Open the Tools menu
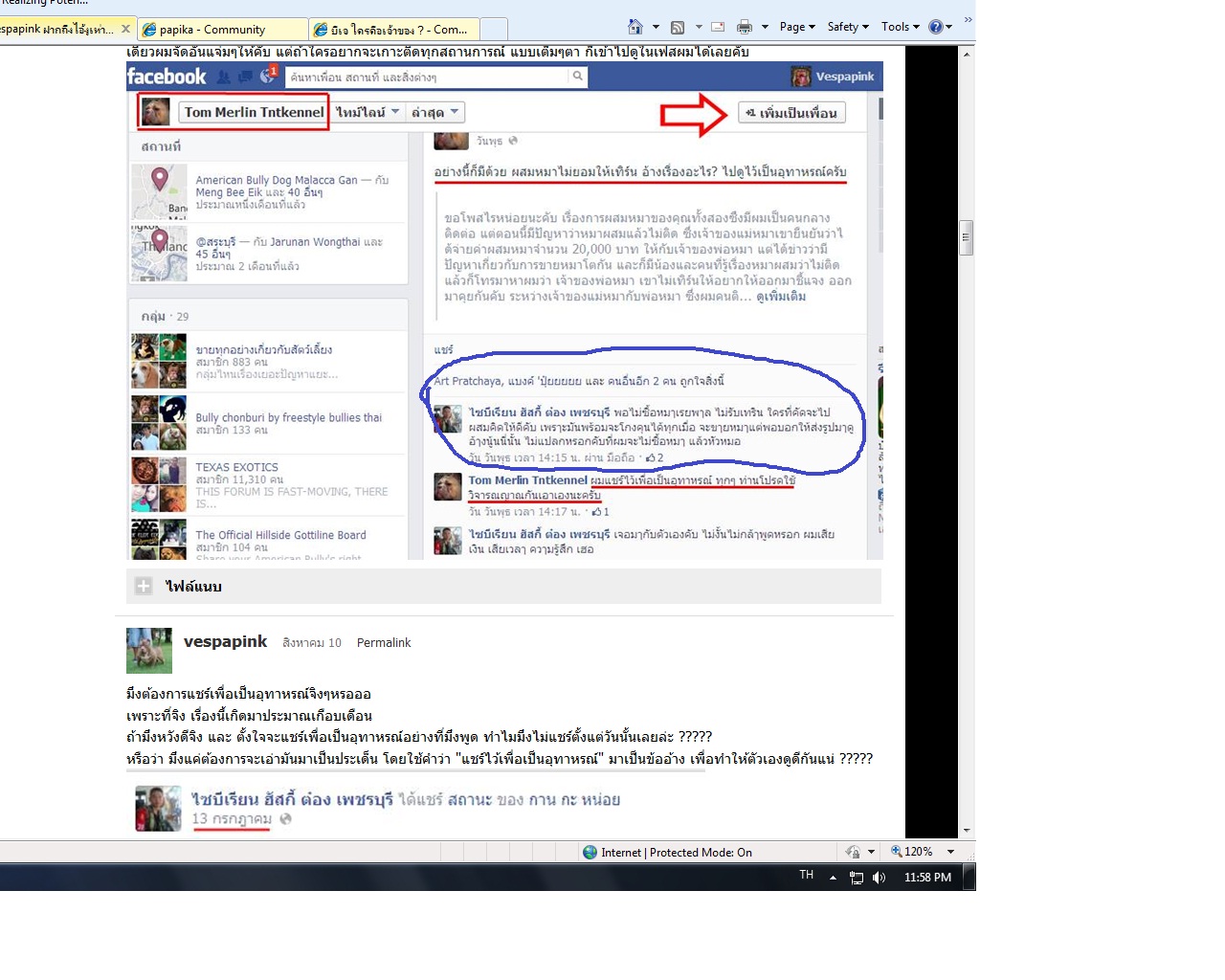 (x=900, y=27)
